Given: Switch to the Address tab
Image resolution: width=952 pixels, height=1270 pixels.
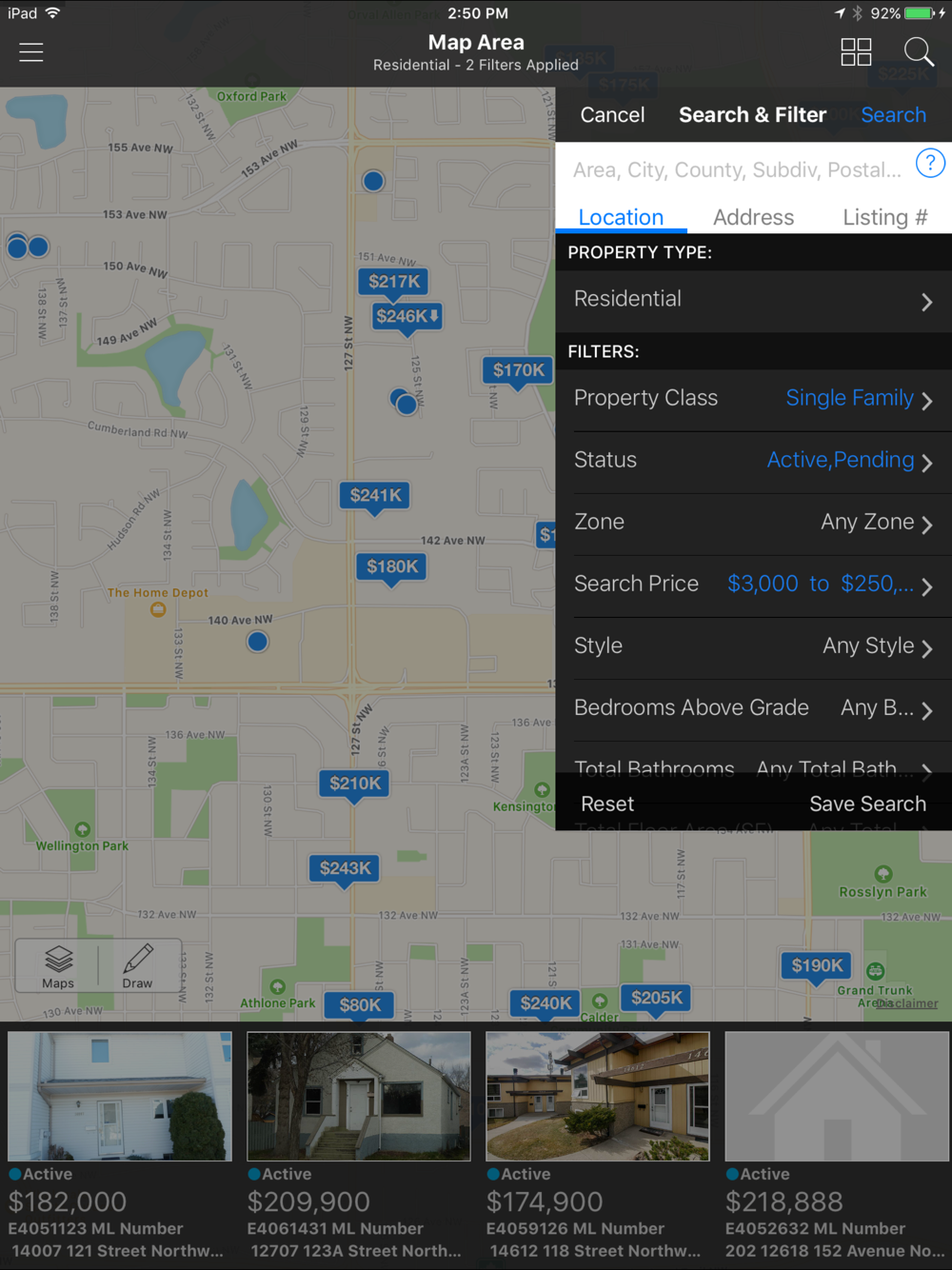Looking at the screenshot, I should click(753, 218).
